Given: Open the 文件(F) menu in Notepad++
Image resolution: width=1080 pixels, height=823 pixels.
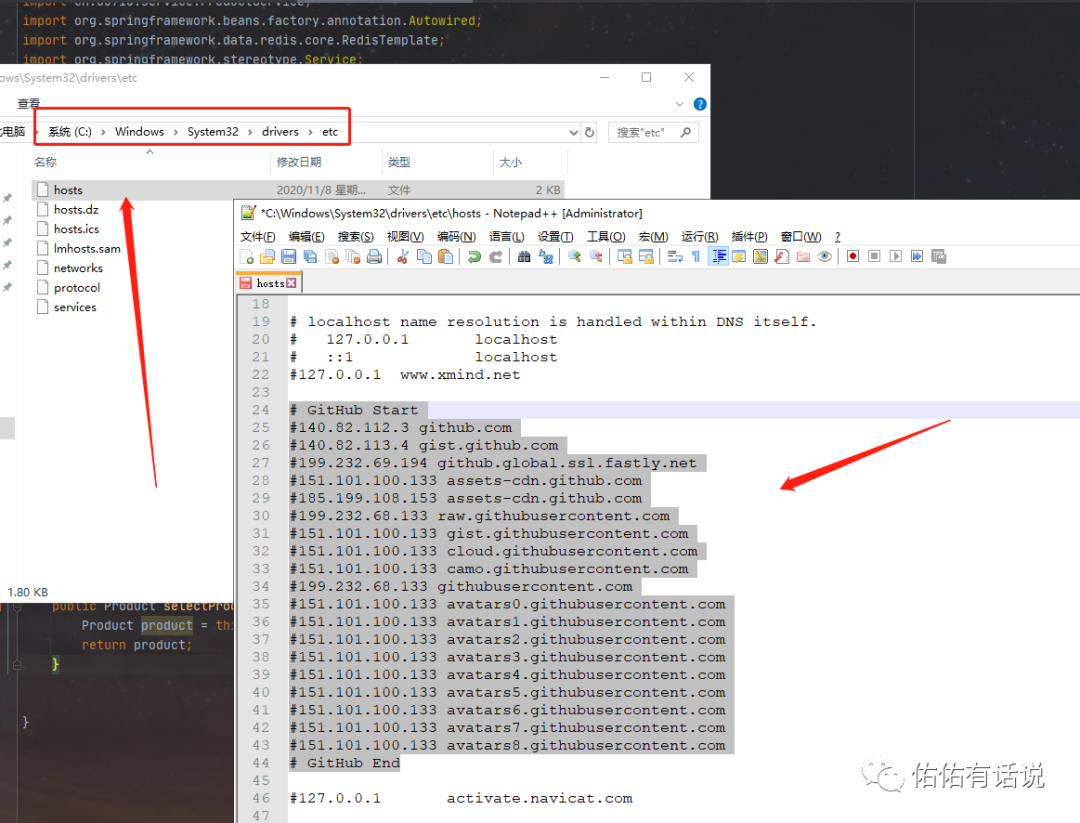Looking at the screenshot, I should point(258,236).
